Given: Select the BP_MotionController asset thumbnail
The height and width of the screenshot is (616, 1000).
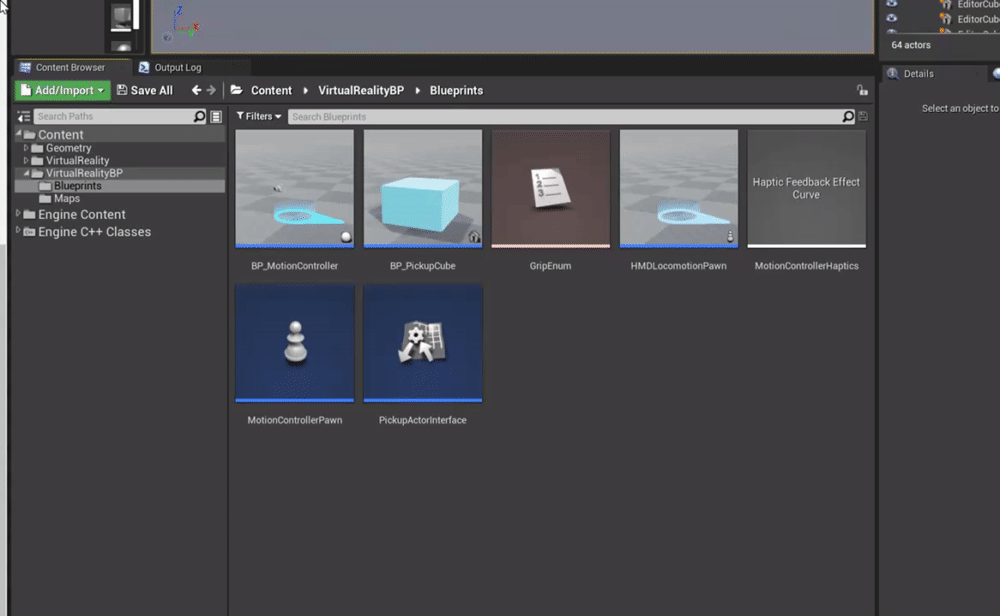Looking at the screenshot, I should (295, 189).
